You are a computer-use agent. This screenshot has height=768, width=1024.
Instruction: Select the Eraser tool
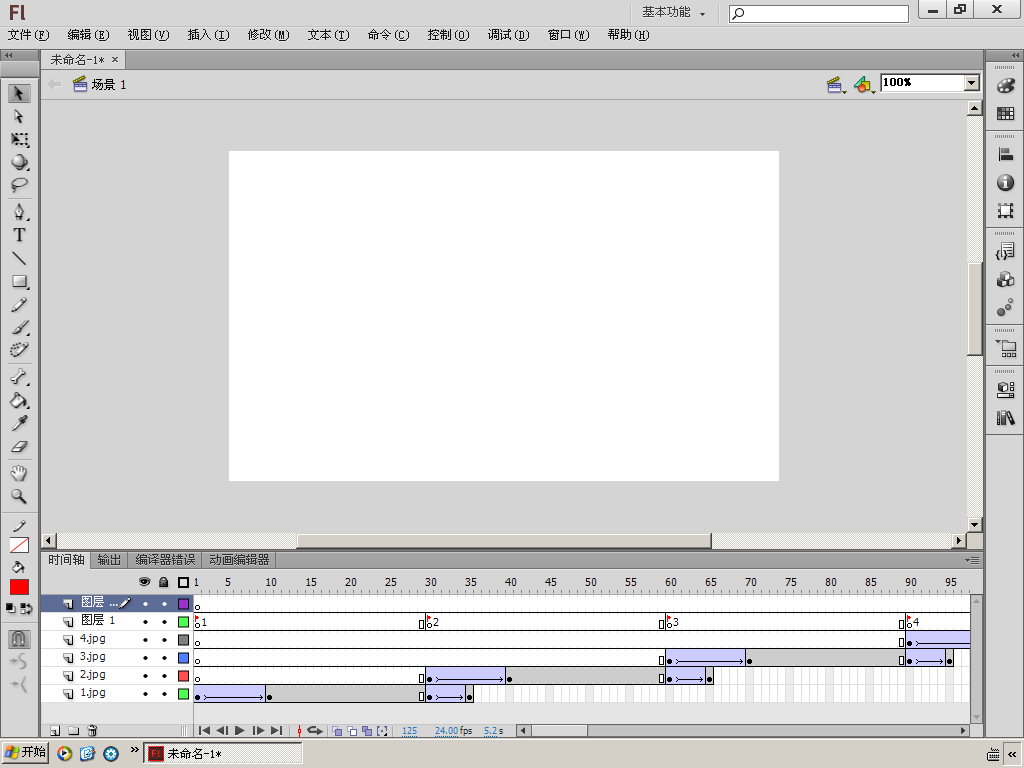tap(19, 447)
